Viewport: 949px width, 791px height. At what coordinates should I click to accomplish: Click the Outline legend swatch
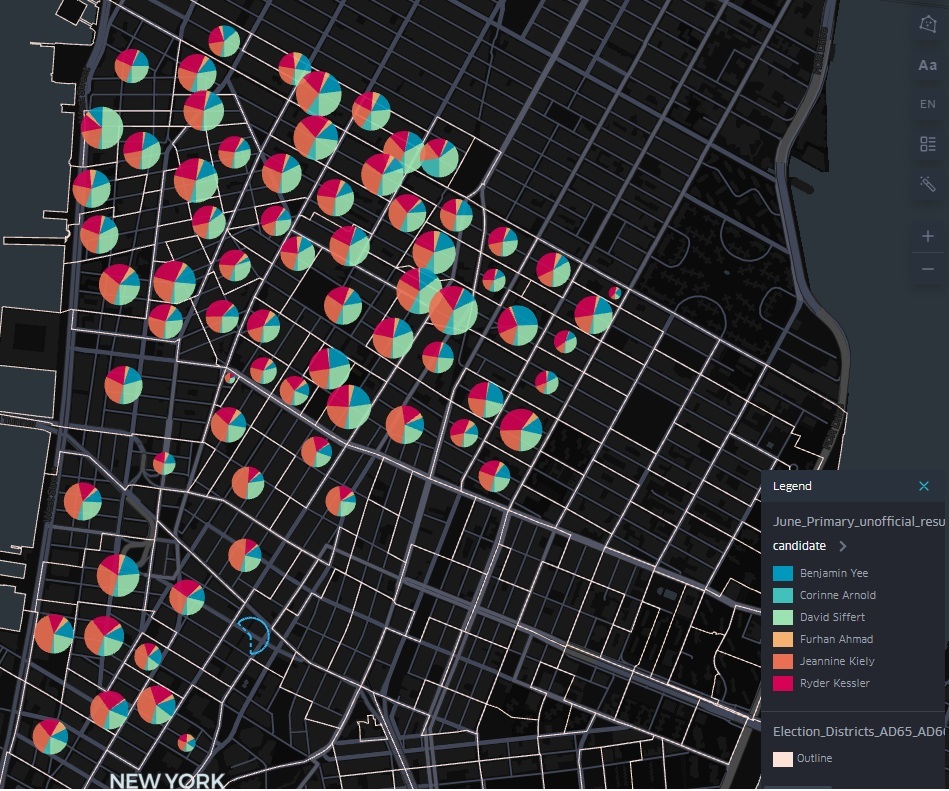783,759
